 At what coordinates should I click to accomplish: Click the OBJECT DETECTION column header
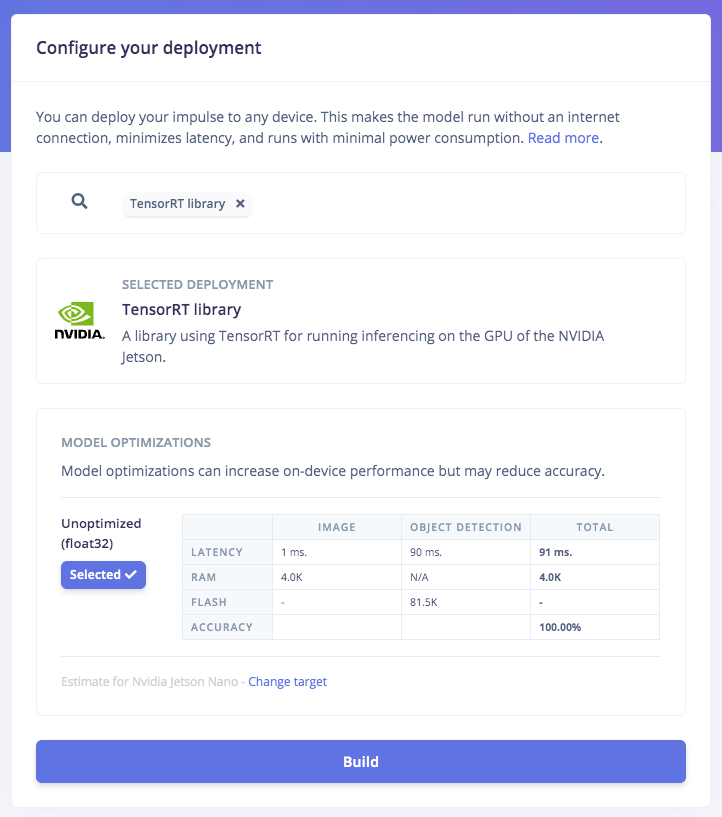pos(466,527)
